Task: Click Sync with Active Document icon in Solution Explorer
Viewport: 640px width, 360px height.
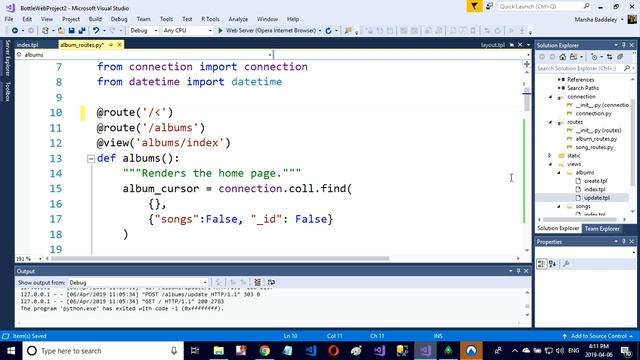Action: coord(609,57)
